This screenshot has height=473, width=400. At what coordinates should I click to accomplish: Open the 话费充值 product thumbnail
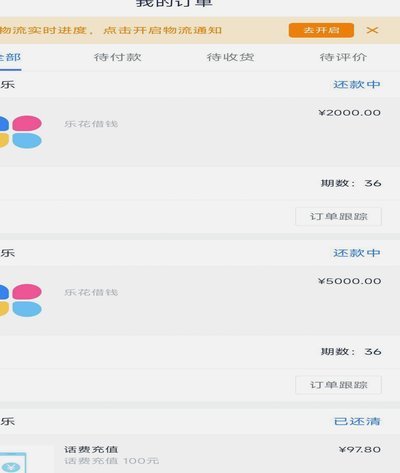click(x=13, y=462)
